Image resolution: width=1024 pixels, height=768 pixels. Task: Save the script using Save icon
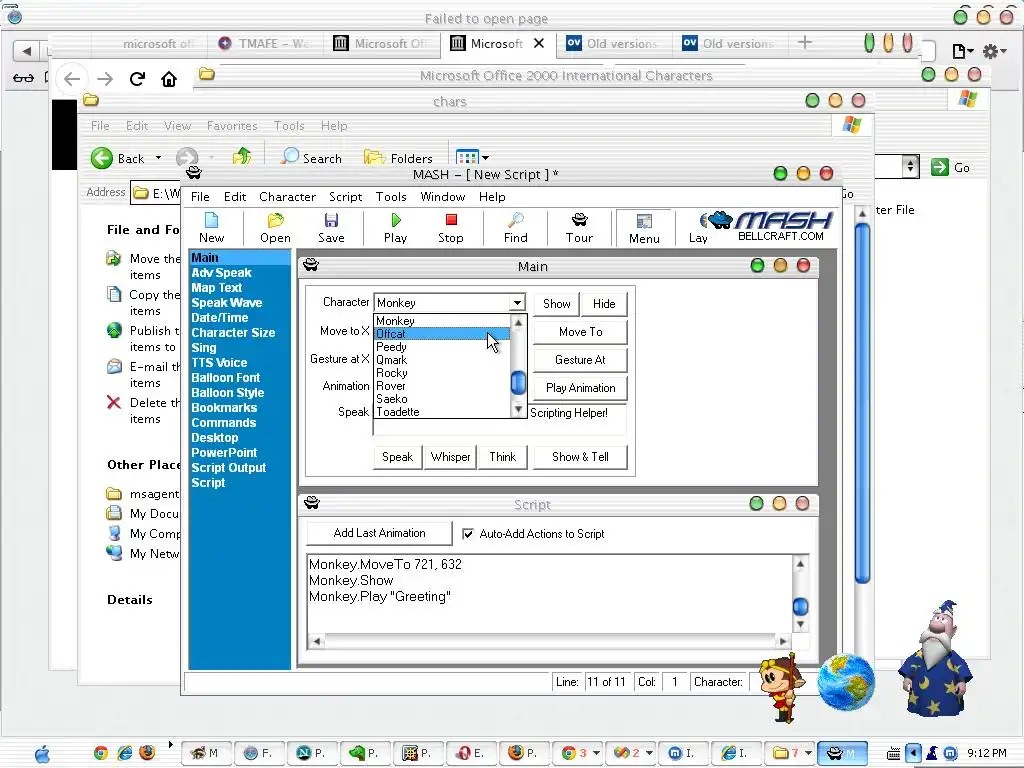(331, 227)
